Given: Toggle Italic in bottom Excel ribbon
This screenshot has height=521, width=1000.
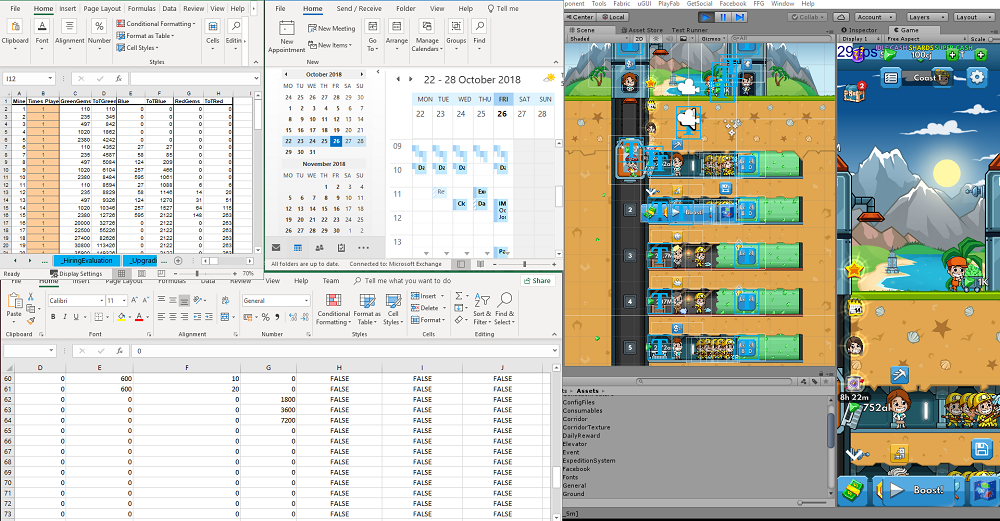Looking at the screenshot, I should click(64, 317).
